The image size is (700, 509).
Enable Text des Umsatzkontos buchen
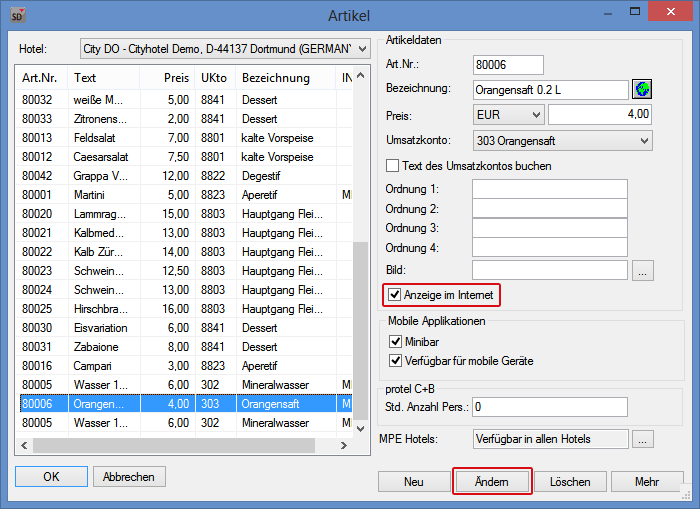[x=393, y=165]
